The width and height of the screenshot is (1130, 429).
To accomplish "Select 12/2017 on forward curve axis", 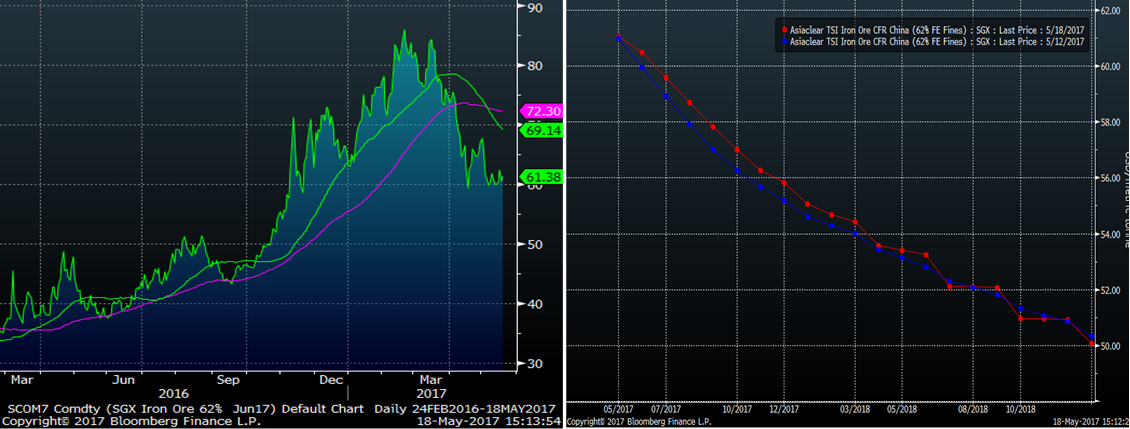I will pos(783,408).
